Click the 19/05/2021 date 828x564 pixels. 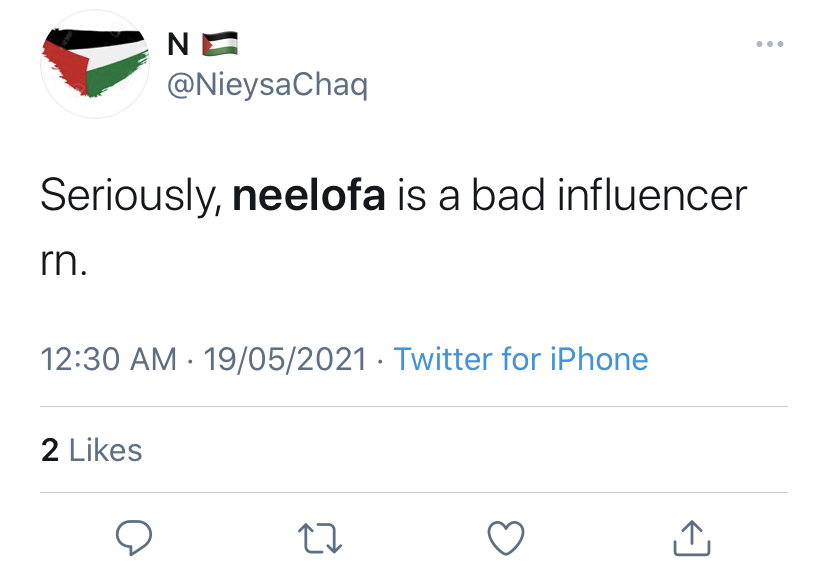click(285, 359)
